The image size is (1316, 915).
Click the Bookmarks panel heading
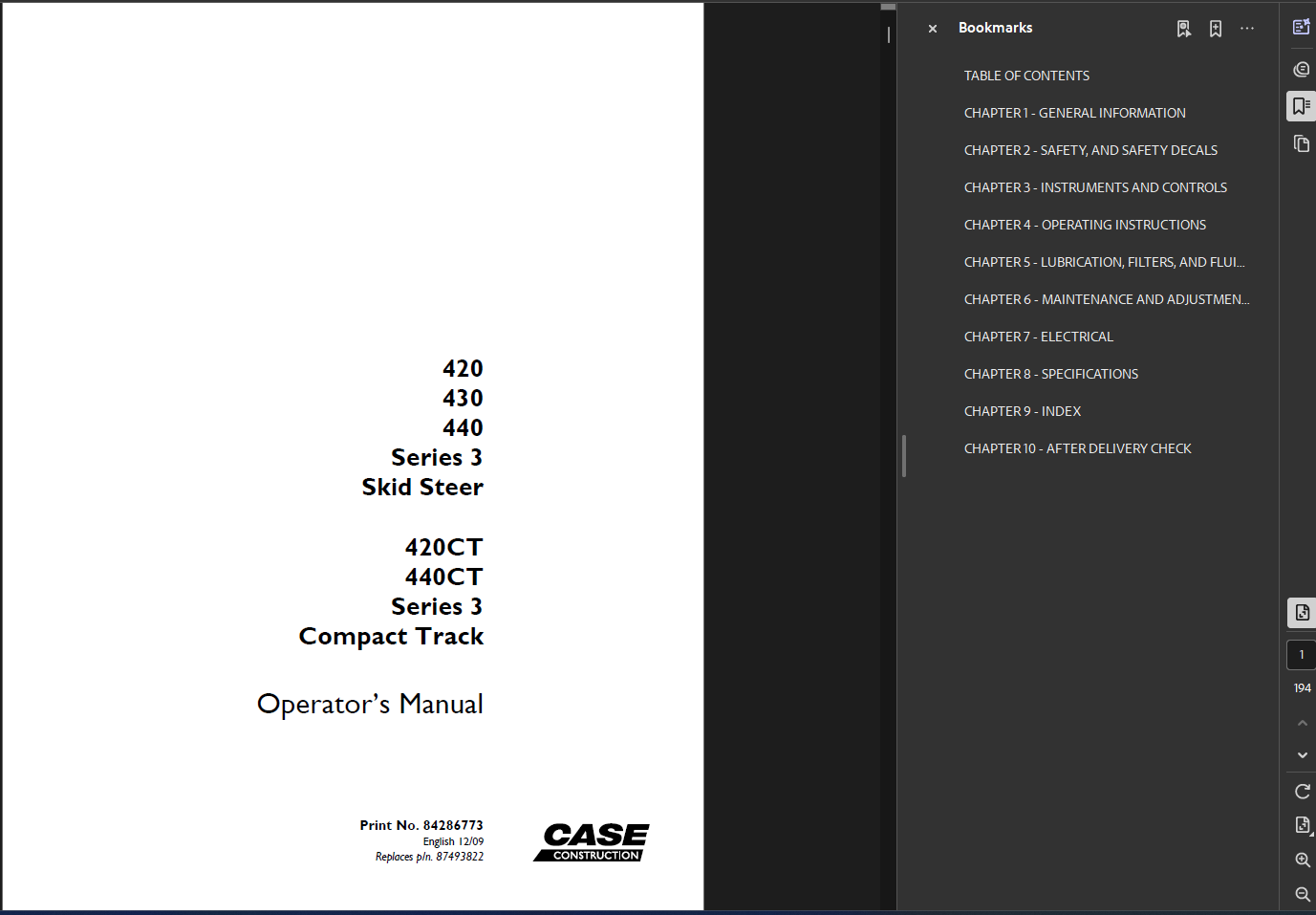[x=995, y=28]
